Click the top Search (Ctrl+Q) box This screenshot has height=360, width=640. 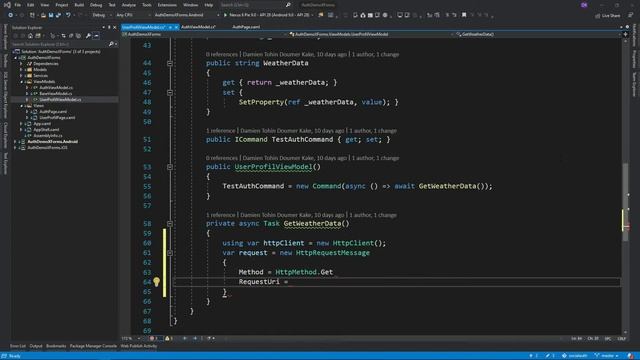(255, 5)
